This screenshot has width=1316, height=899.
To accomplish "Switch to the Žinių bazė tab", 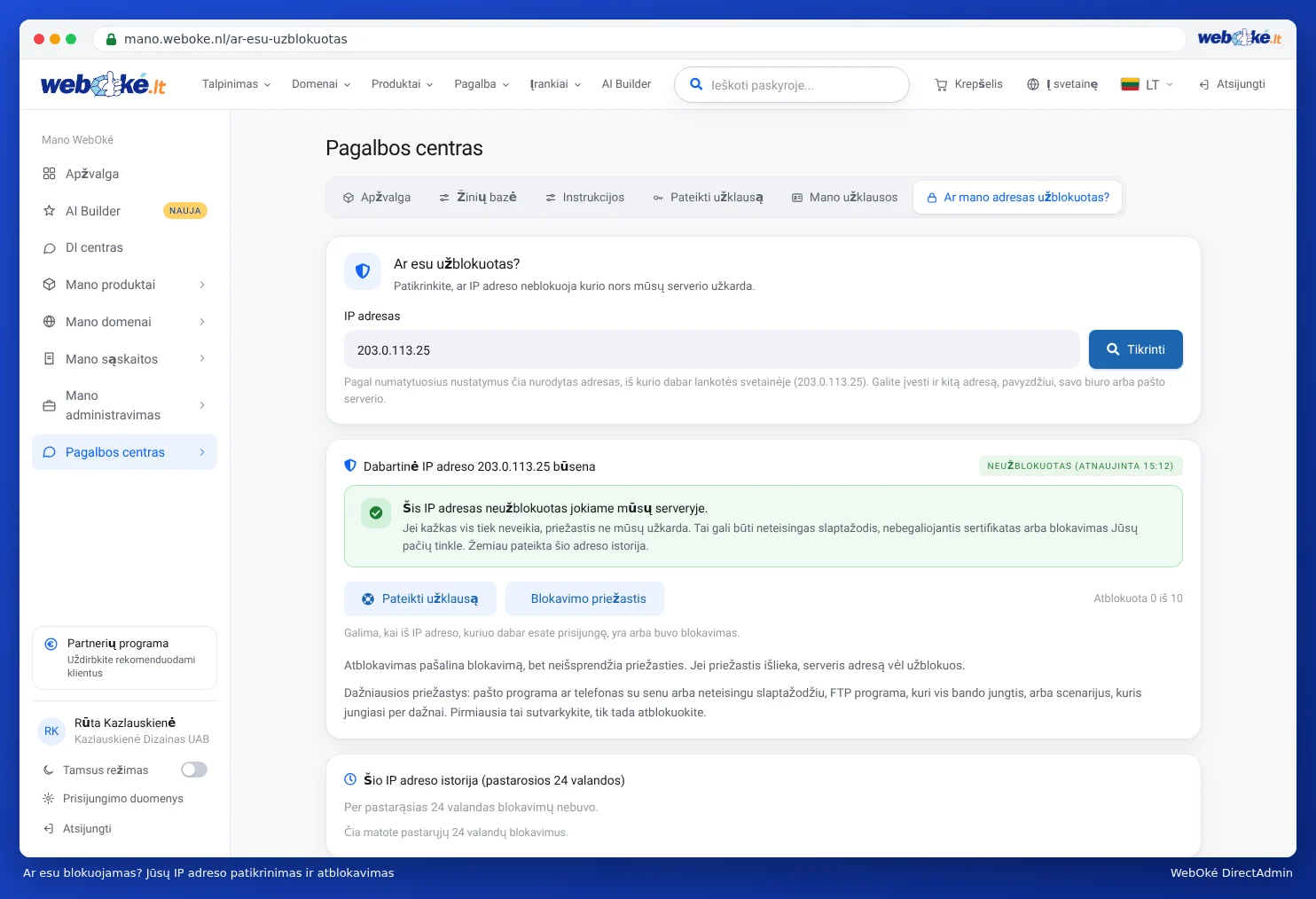I will point(478,198).
